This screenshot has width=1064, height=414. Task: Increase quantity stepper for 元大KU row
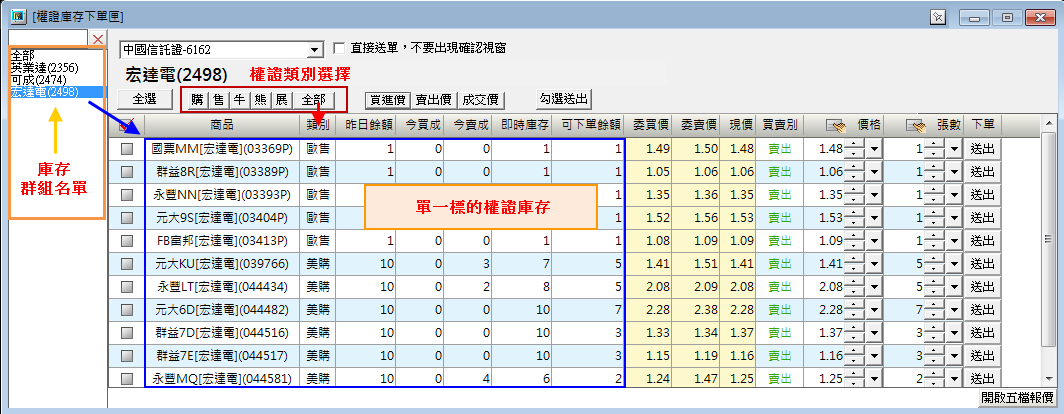point(933,259)
